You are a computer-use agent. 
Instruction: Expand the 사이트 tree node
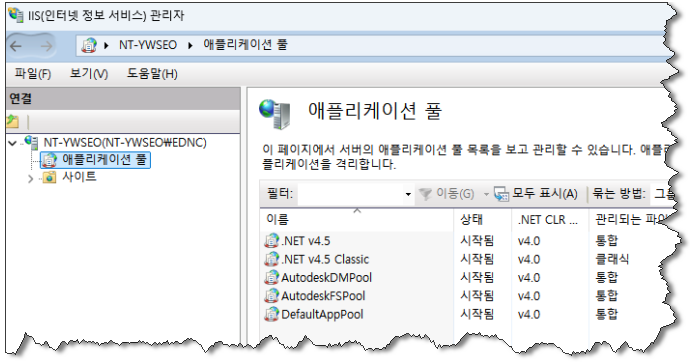(30, 179)
